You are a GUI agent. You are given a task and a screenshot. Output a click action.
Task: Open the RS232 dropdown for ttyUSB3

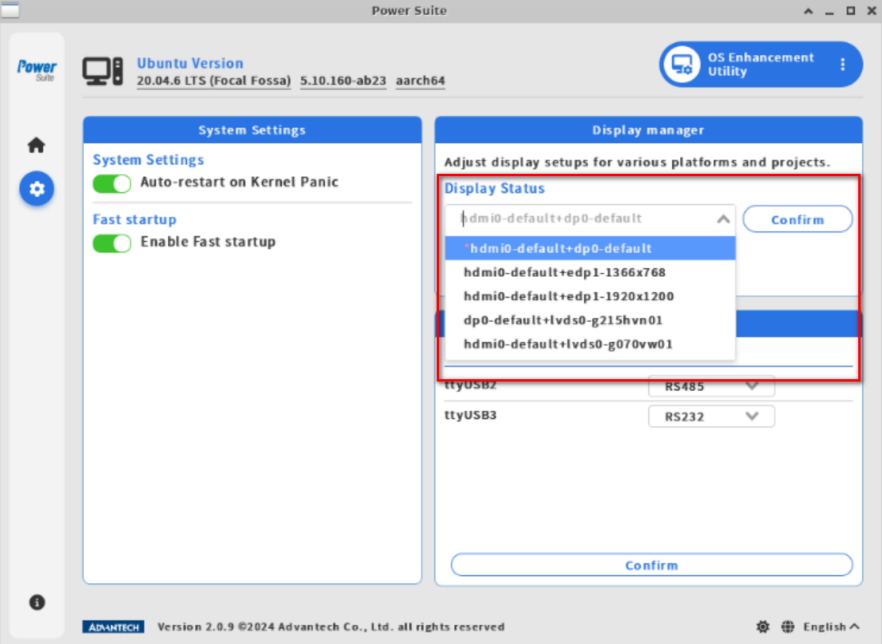(x=711, y=416)
